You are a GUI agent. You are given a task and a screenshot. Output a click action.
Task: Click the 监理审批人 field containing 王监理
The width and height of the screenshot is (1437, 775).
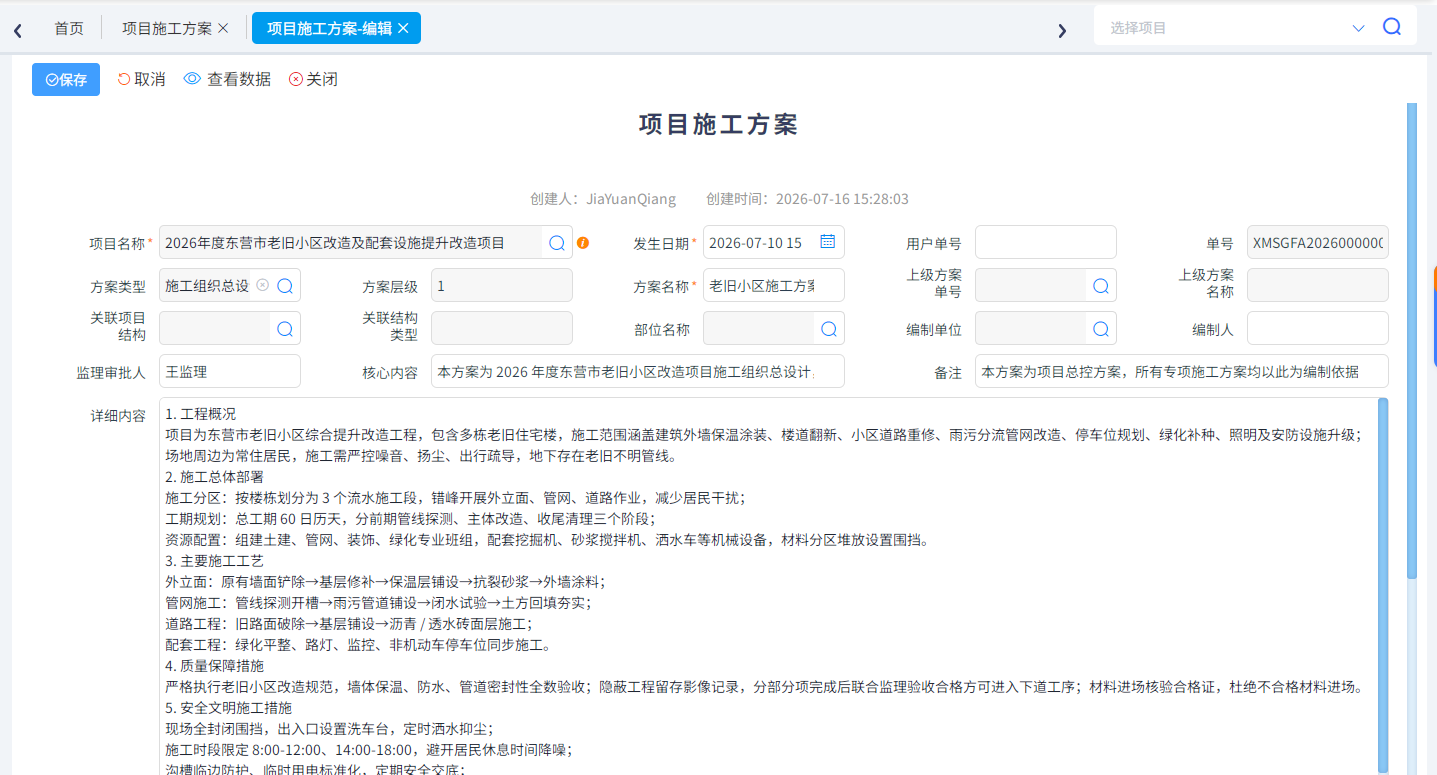(229, 371)
